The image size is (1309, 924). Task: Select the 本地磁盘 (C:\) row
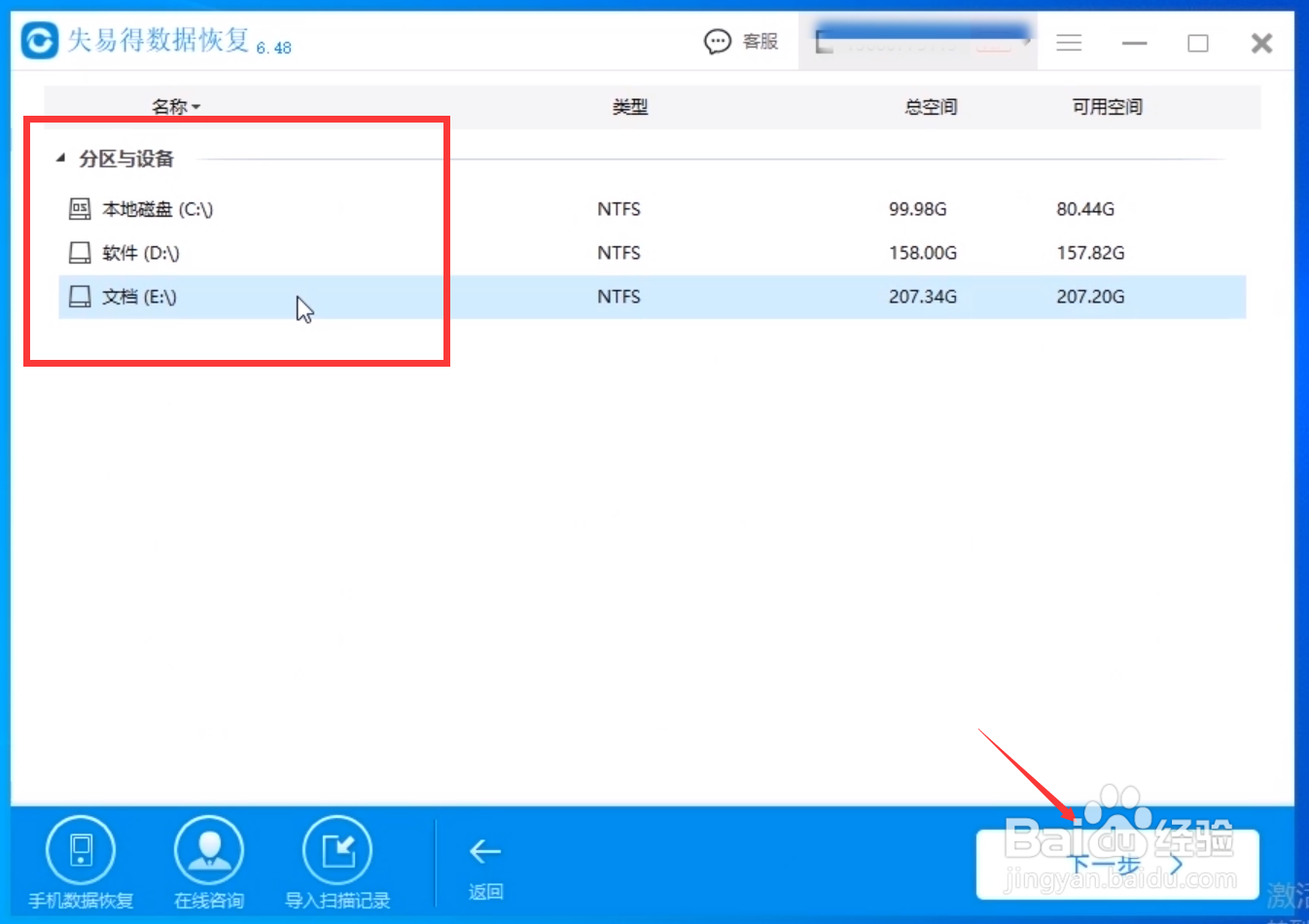point(652,209)
